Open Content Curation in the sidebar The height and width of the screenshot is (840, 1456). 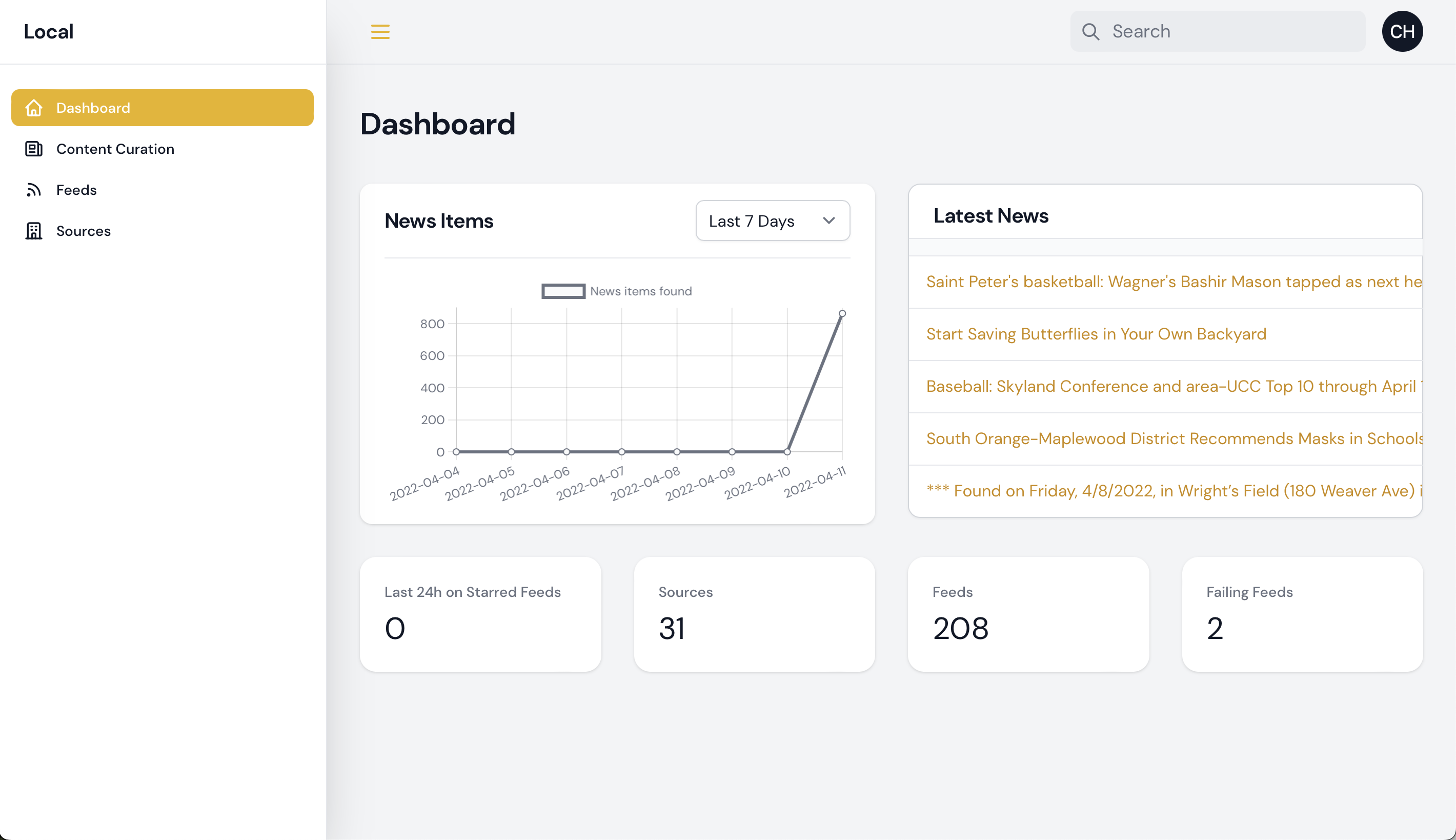pyautogui.click(x=115, y=149)
